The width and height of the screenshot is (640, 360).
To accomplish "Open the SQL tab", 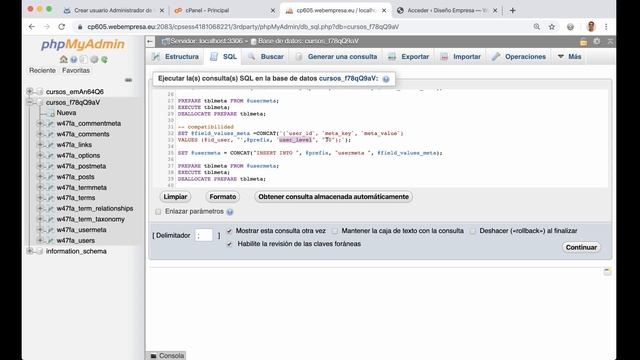I will point(223,57).
